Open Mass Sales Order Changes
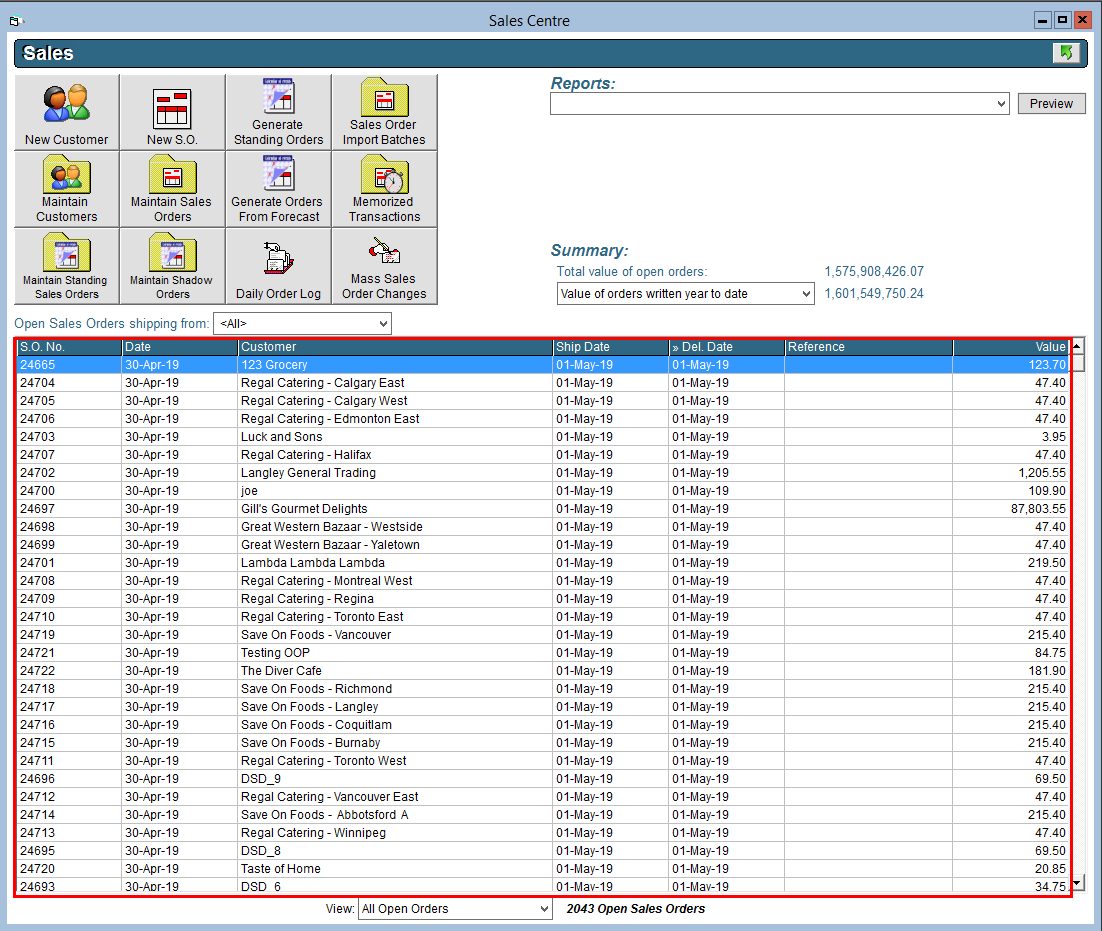 (384, 266)
